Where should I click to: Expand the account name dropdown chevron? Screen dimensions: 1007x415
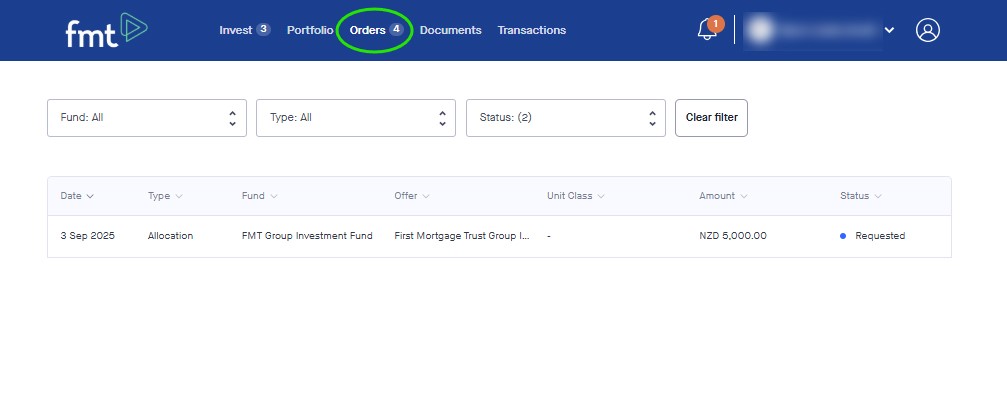(x=889, y=30)
